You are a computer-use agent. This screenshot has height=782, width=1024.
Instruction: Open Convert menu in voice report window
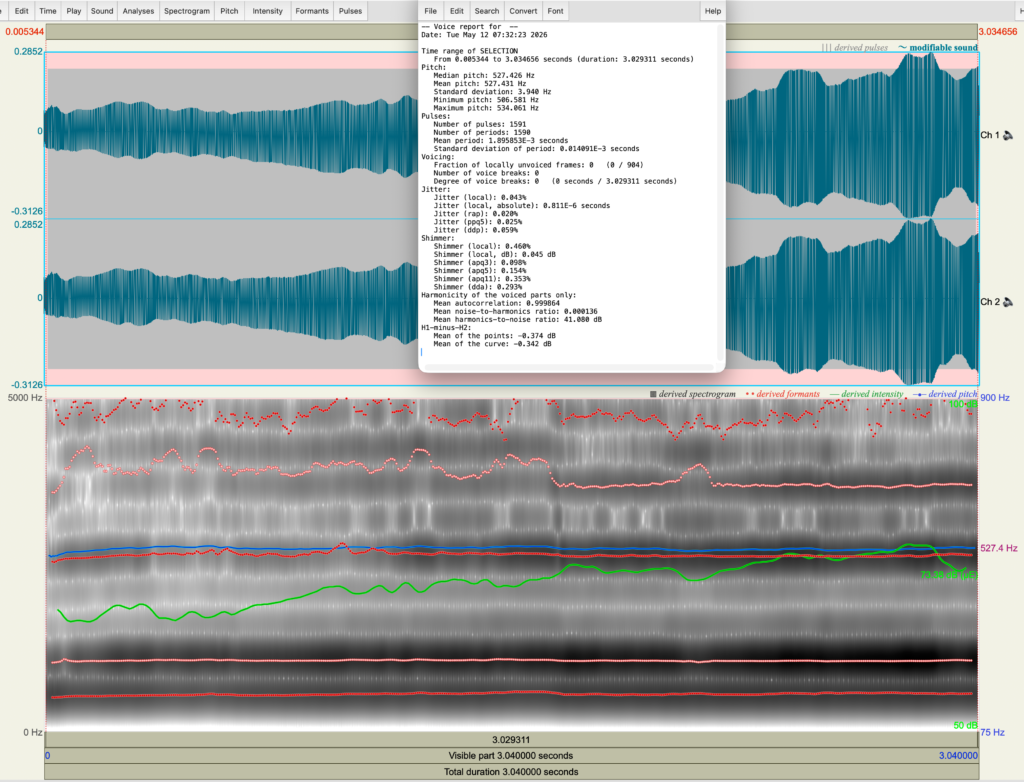pos(523,10)
